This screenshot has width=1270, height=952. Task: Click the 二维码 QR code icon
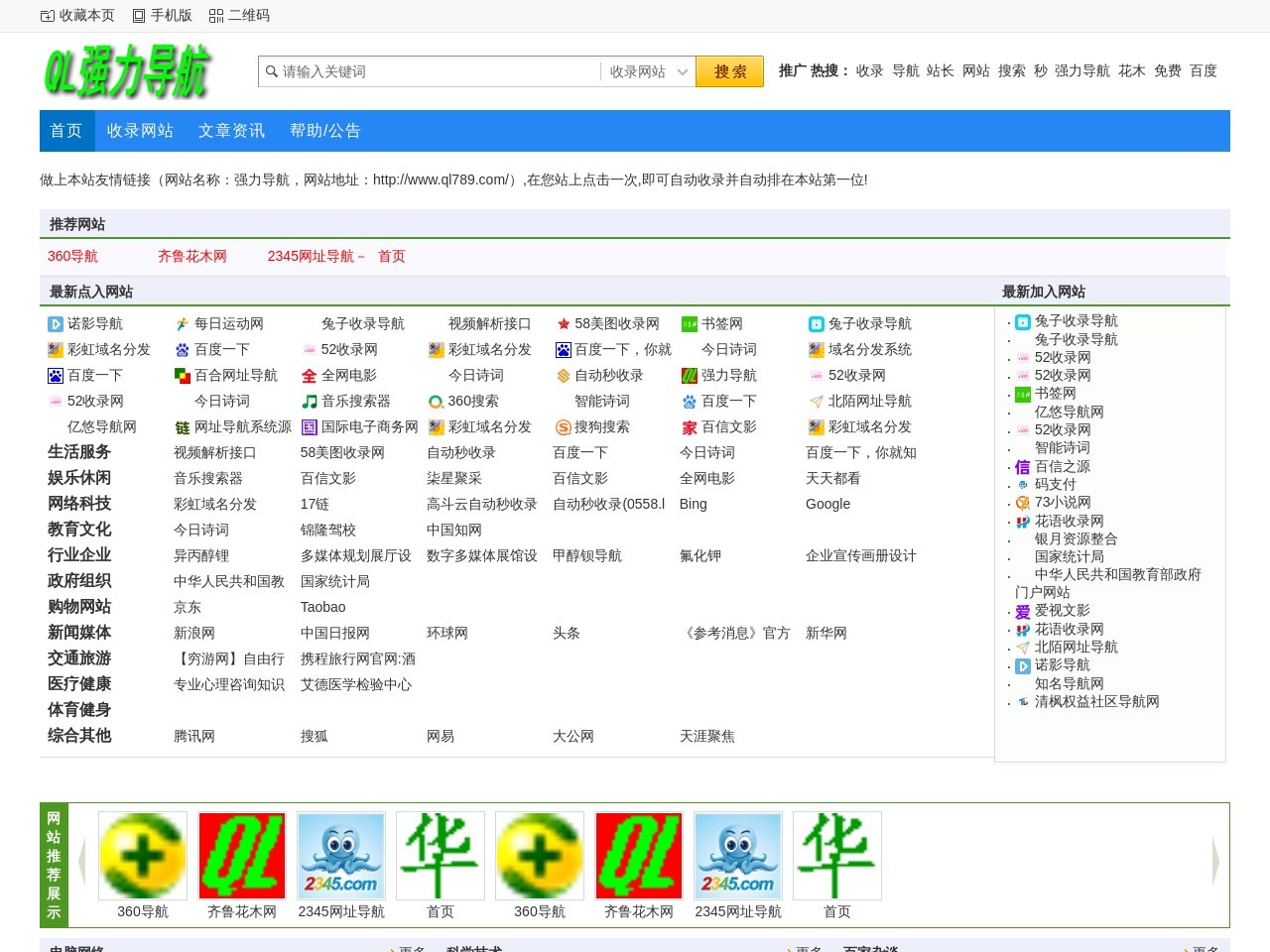click(x=216, y=15)
